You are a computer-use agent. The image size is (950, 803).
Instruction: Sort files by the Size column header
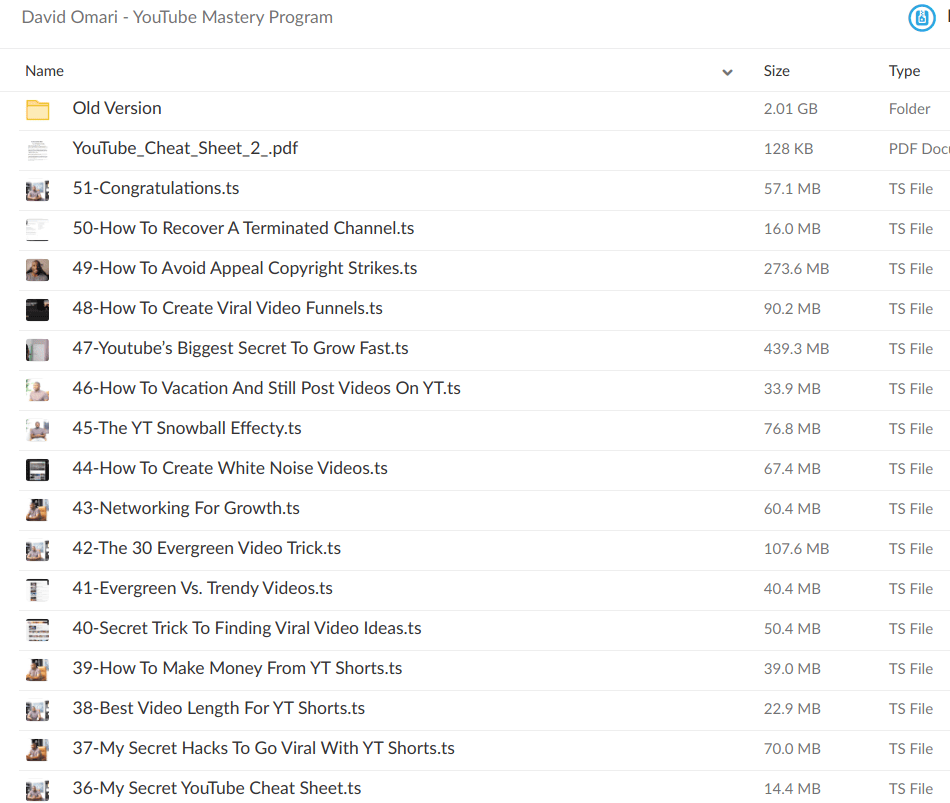776,71
